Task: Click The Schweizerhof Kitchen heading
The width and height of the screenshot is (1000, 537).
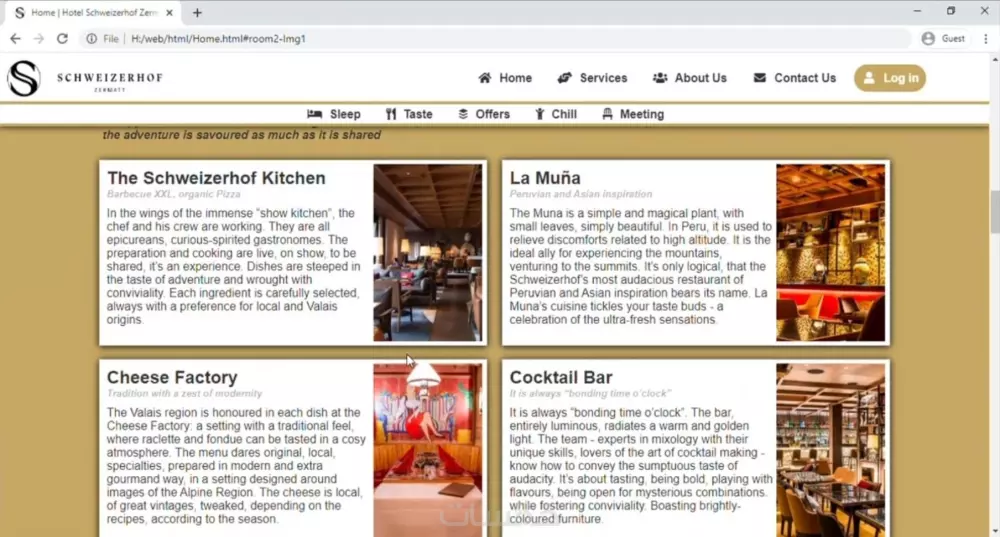Action: 216,178
